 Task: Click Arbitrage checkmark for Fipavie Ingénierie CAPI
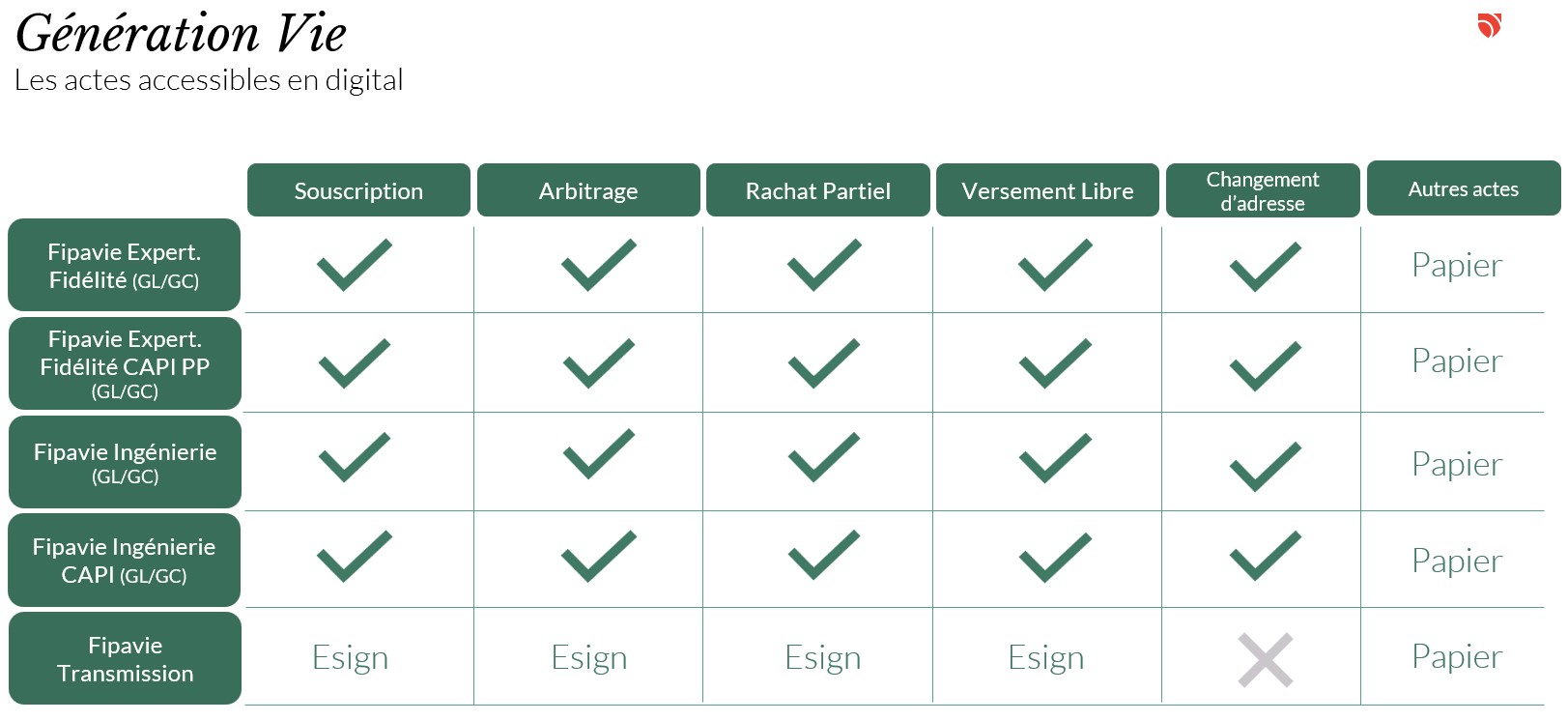599,556
